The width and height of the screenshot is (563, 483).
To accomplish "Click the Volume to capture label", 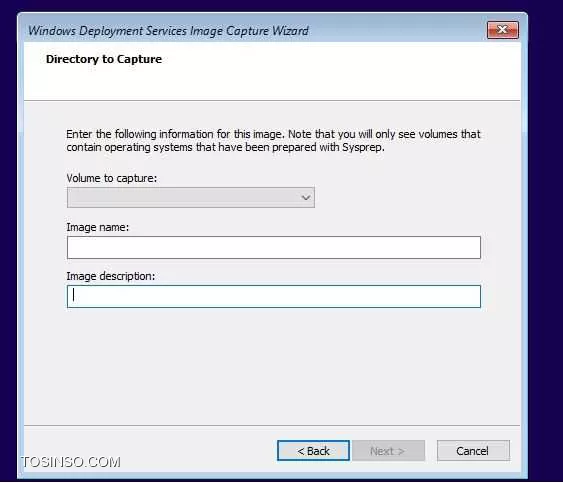I will point(112,178).
